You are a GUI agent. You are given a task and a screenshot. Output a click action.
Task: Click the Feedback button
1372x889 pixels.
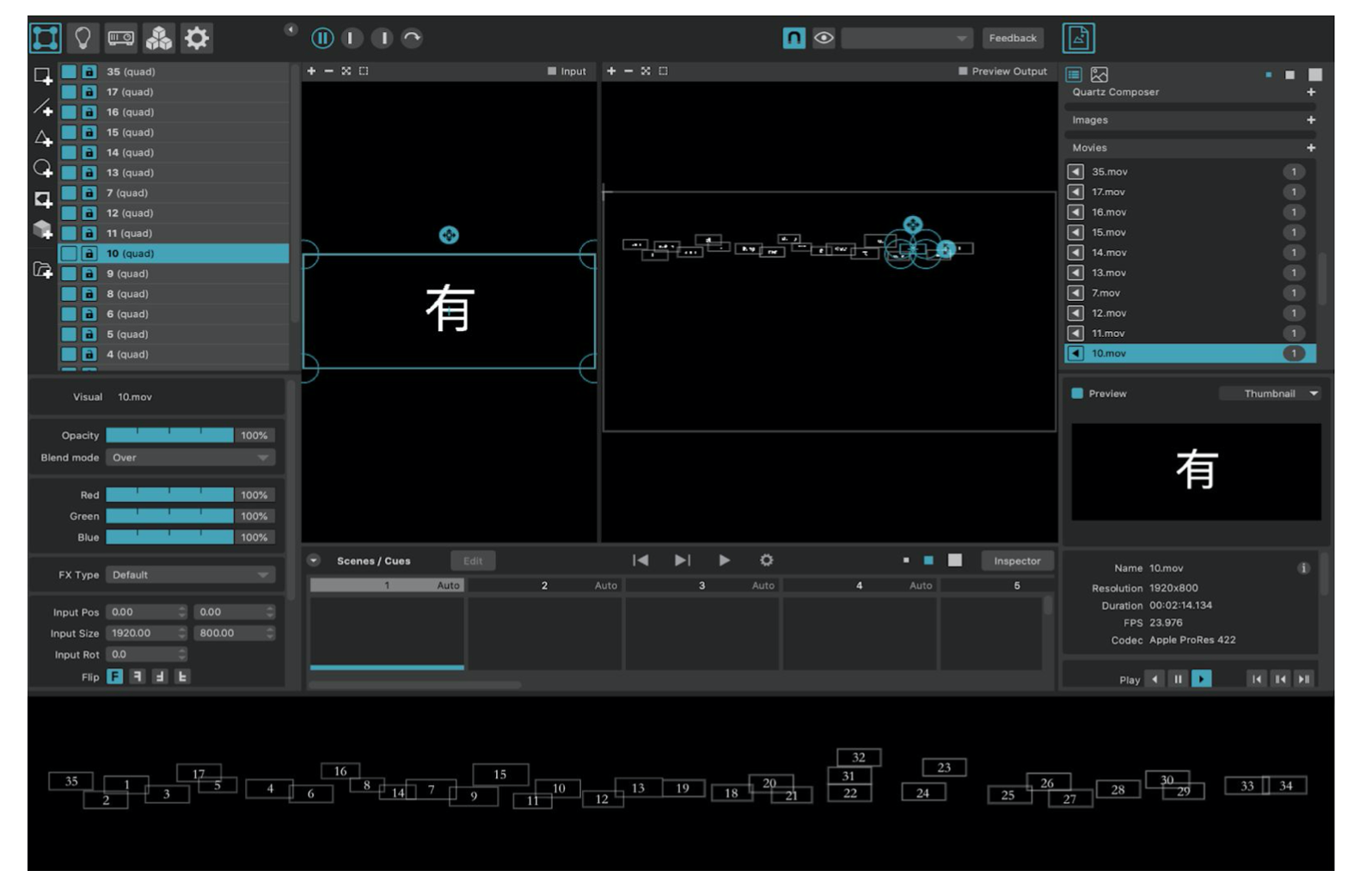pyautogui.click(x=1013, y=38)
